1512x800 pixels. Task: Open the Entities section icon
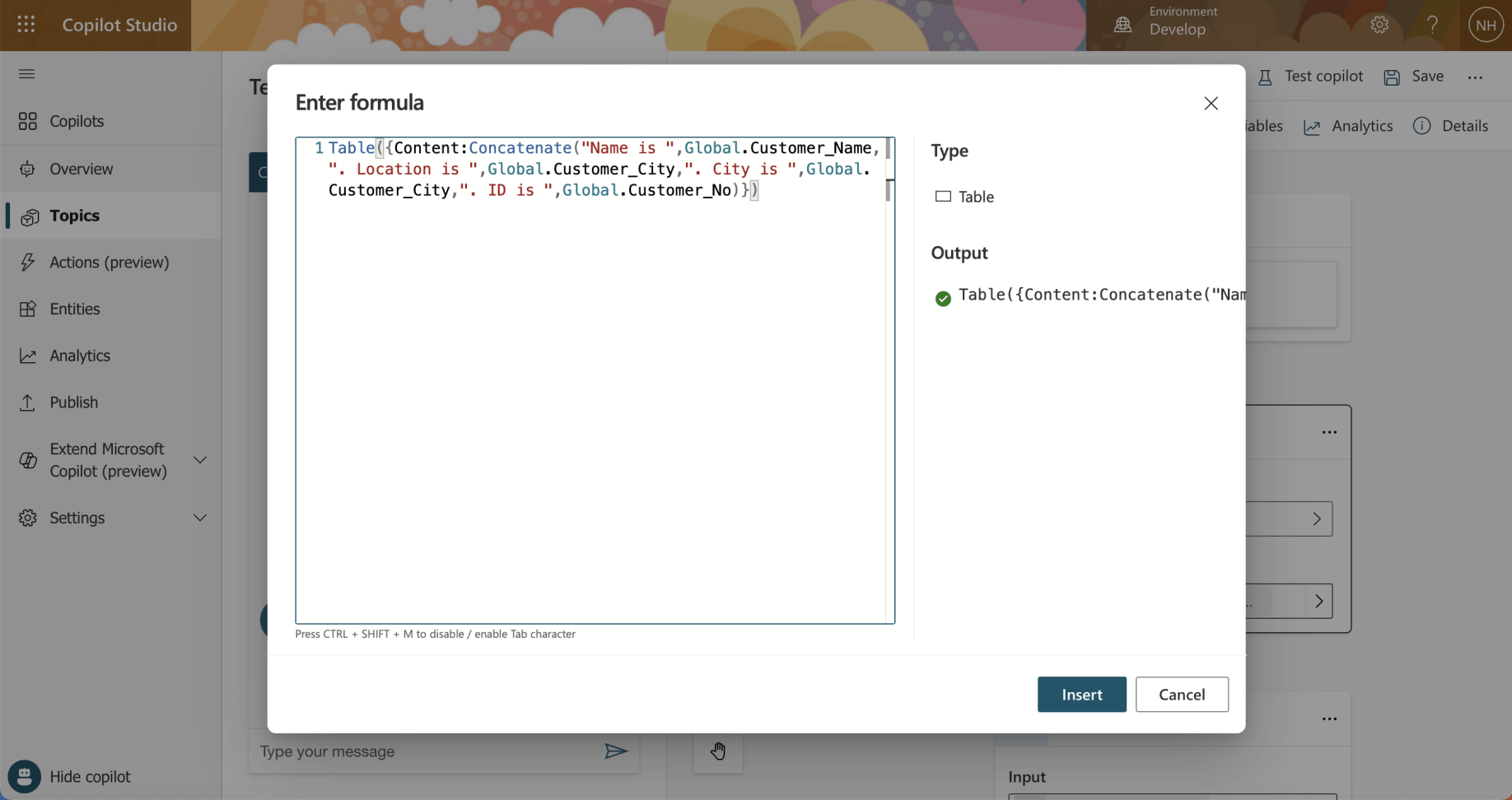[28, 309]
